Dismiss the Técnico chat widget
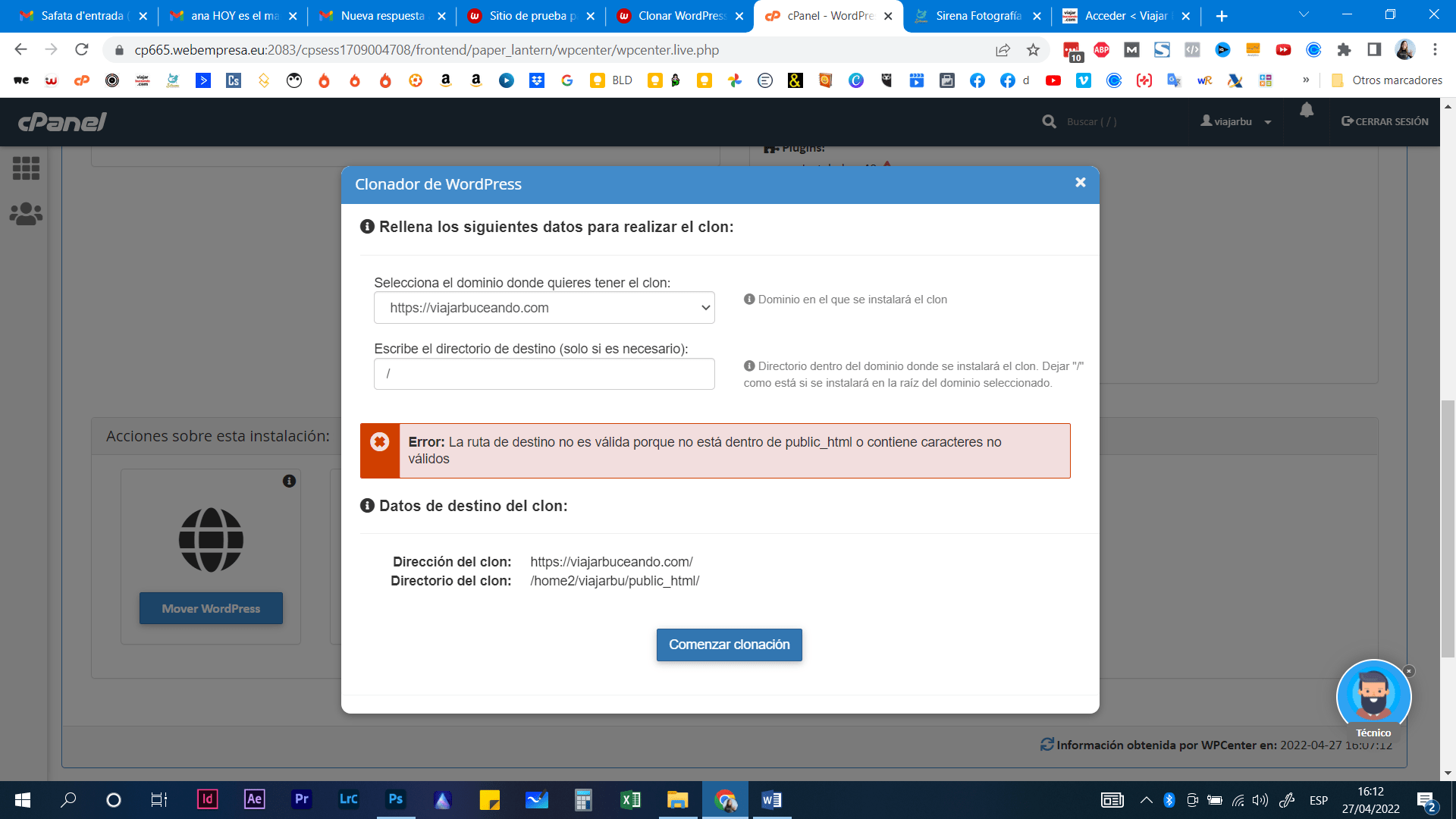 point(1409,671)
